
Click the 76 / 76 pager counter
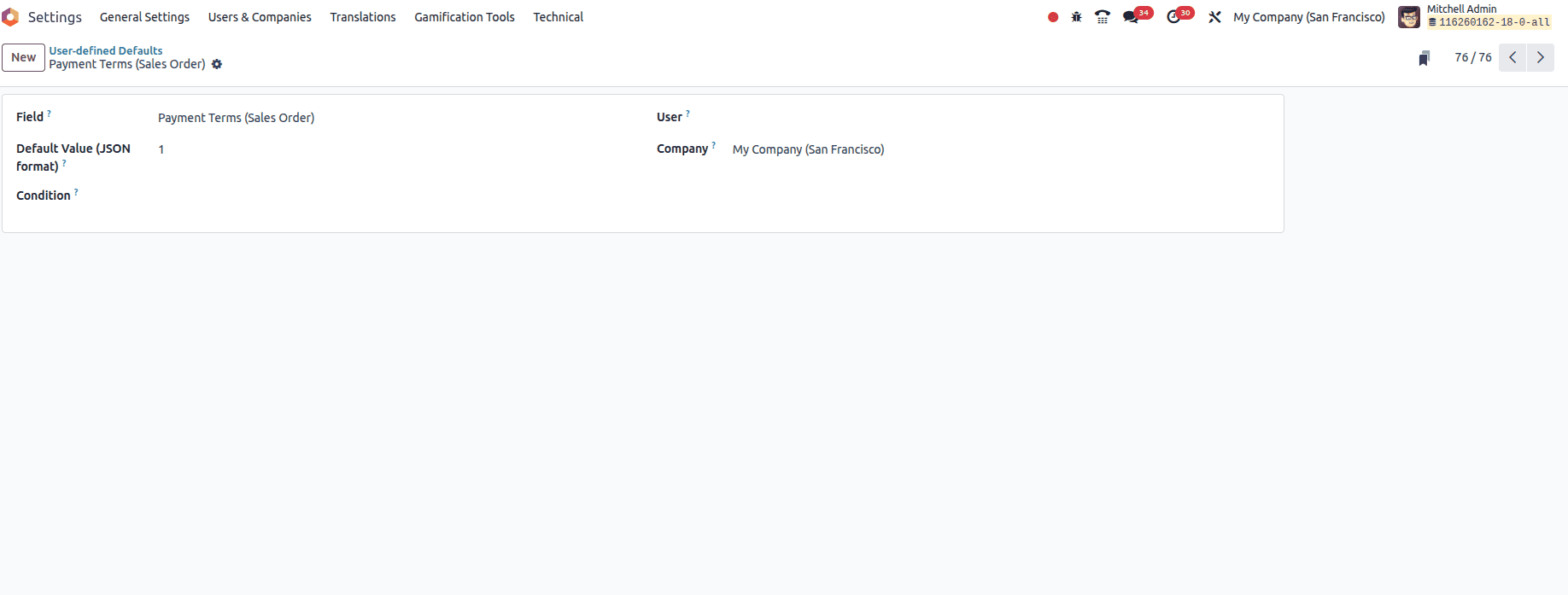tap(1473, 57)
